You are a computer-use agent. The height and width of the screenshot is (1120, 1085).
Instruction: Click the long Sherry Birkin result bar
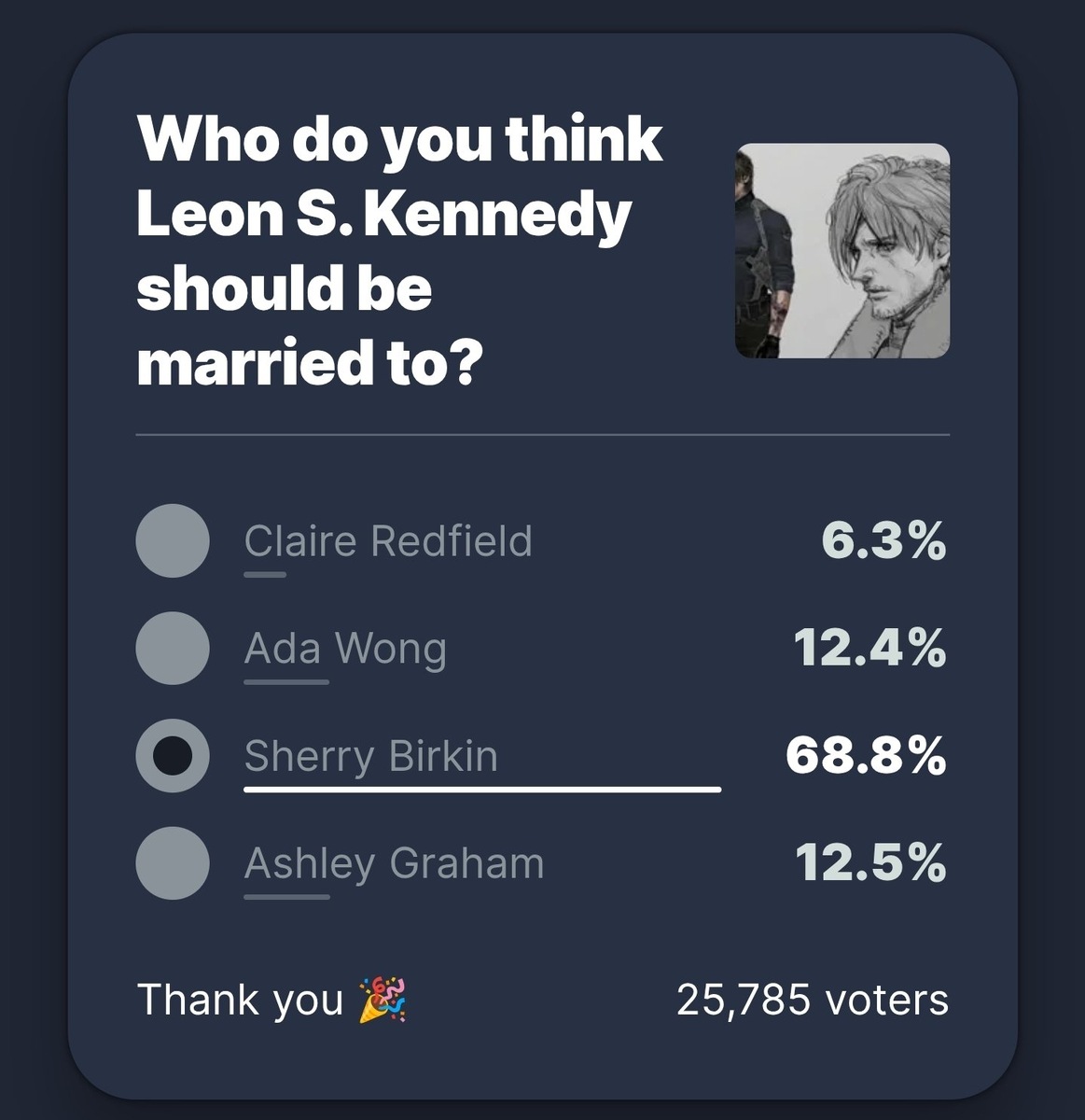pos(482,790)
